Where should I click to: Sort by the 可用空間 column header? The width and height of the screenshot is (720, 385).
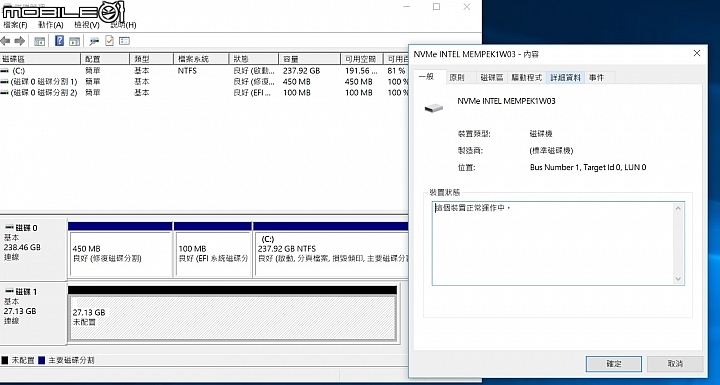361,59
